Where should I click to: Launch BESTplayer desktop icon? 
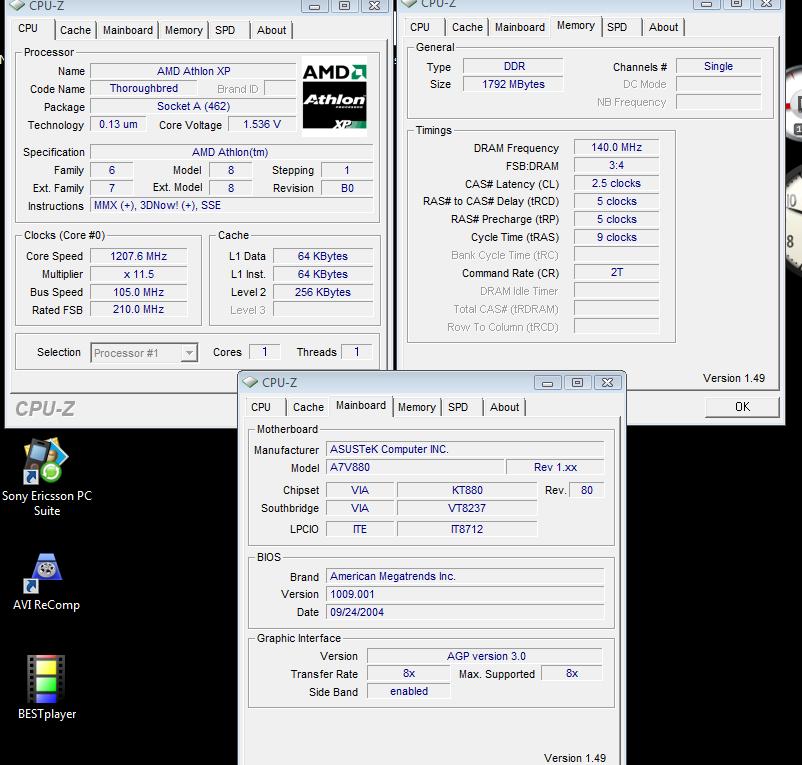click(46, 688)
